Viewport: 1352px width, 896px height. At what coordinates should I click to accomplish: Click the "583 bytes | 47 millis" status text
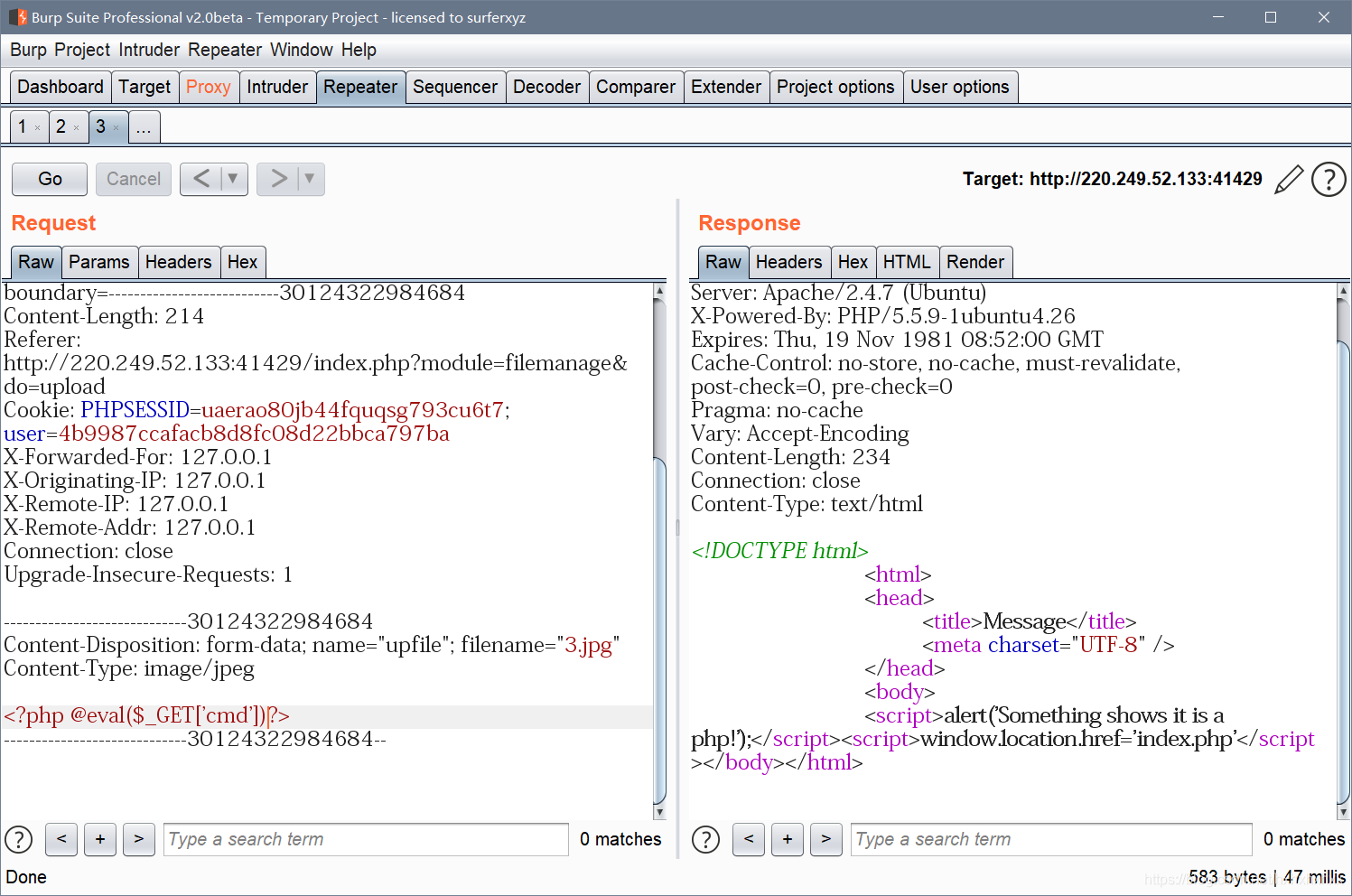[x=1267, y=877]
